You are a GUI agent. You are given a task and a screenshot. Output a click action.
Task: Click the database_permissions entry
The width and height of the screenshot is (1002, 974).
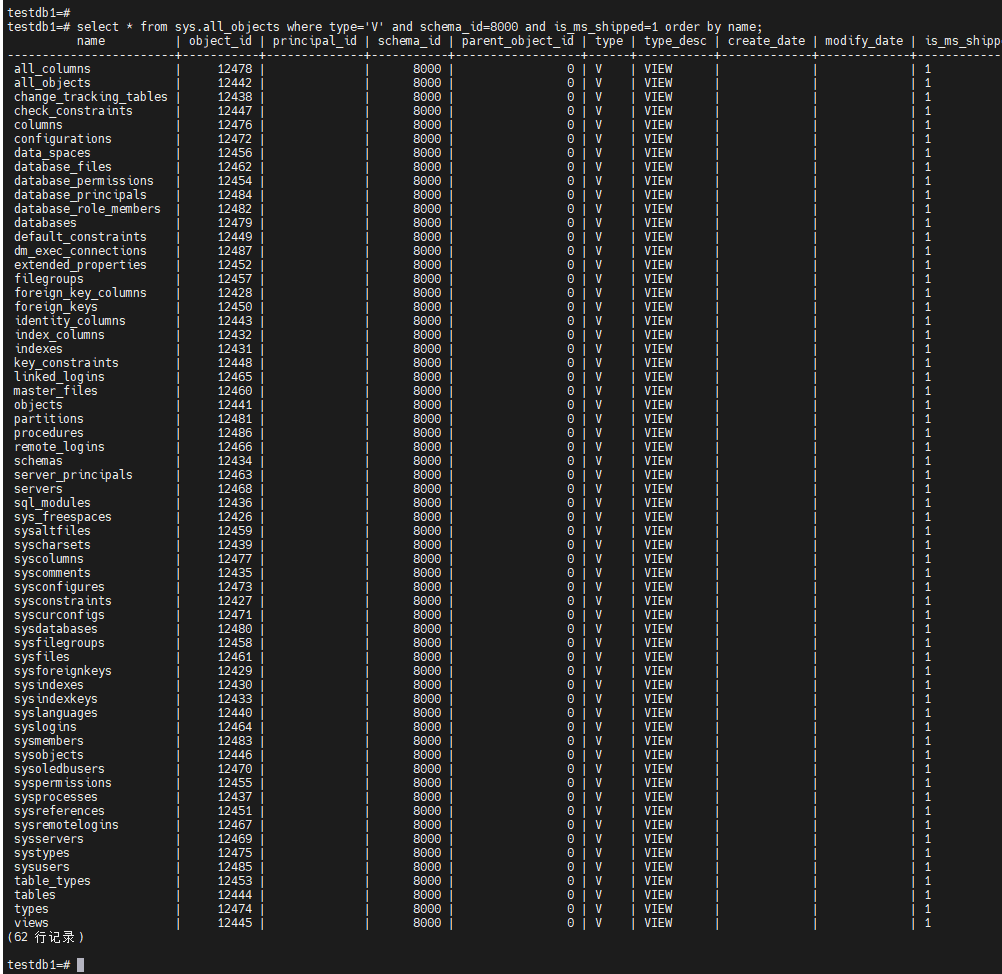[84, 181]
